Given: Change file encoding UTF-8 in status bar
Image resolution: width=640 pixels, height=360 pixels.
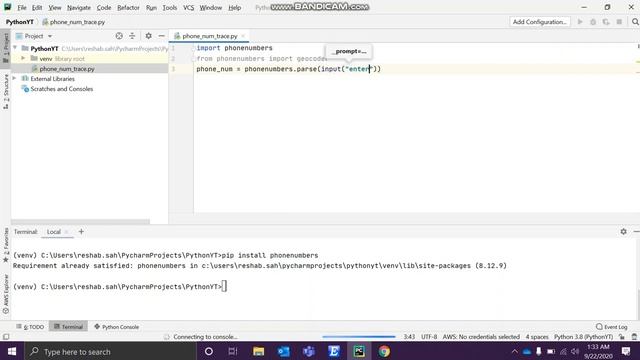Looking at the screenshot, I should [429, 337].
